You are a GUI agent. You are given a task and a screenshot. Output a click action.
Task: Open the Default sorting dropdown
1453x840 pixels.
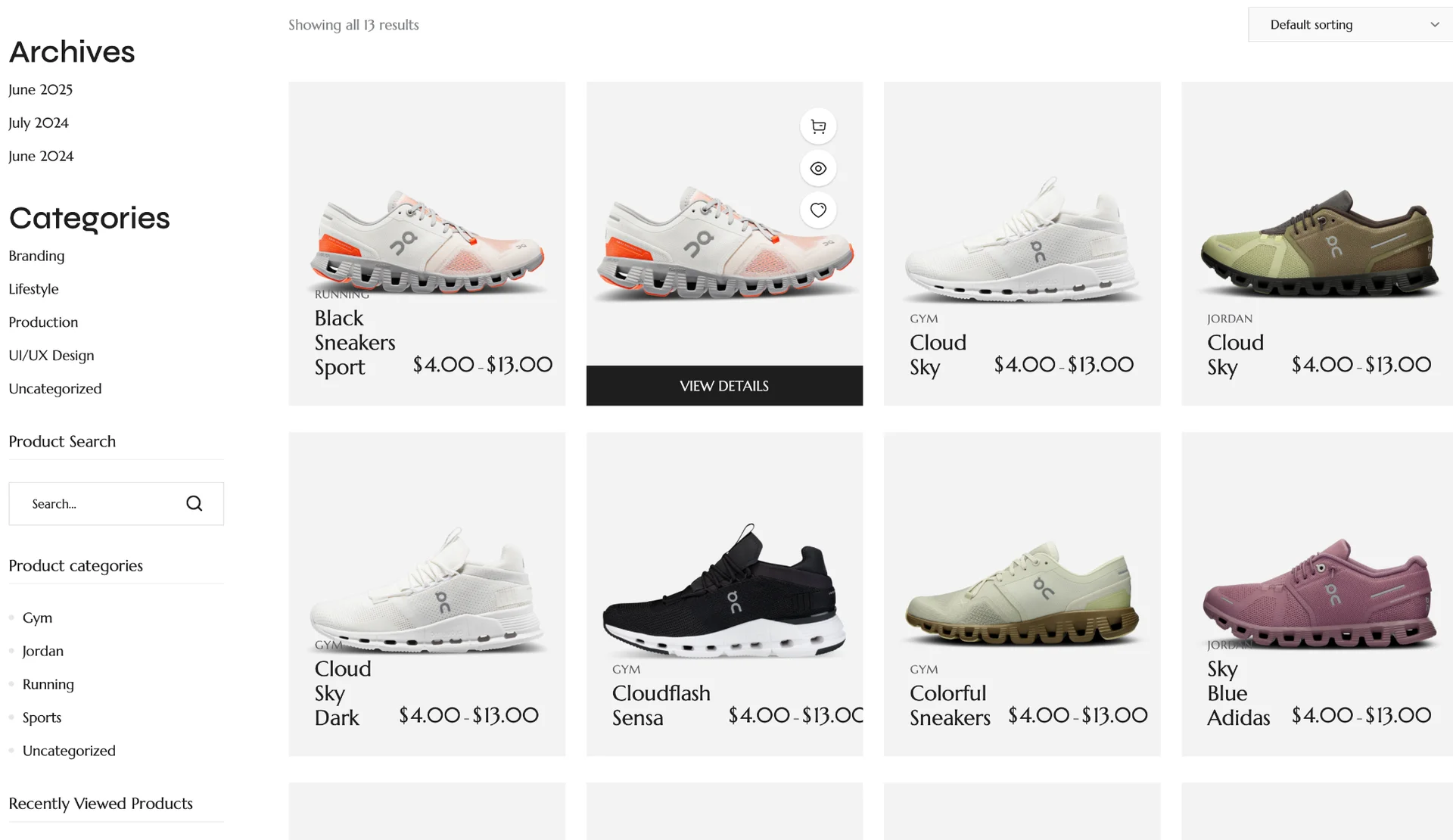[1350, 25]
